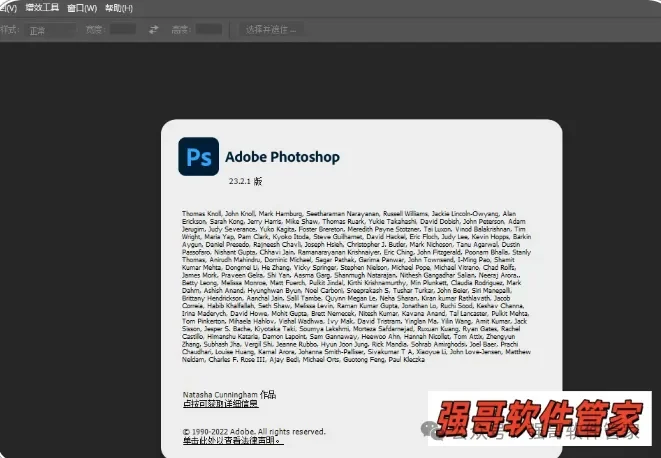Viewport: 661px width, 458px height.
Task: Open the 窗口(W) menu
Action: click(x=82, y=8)
